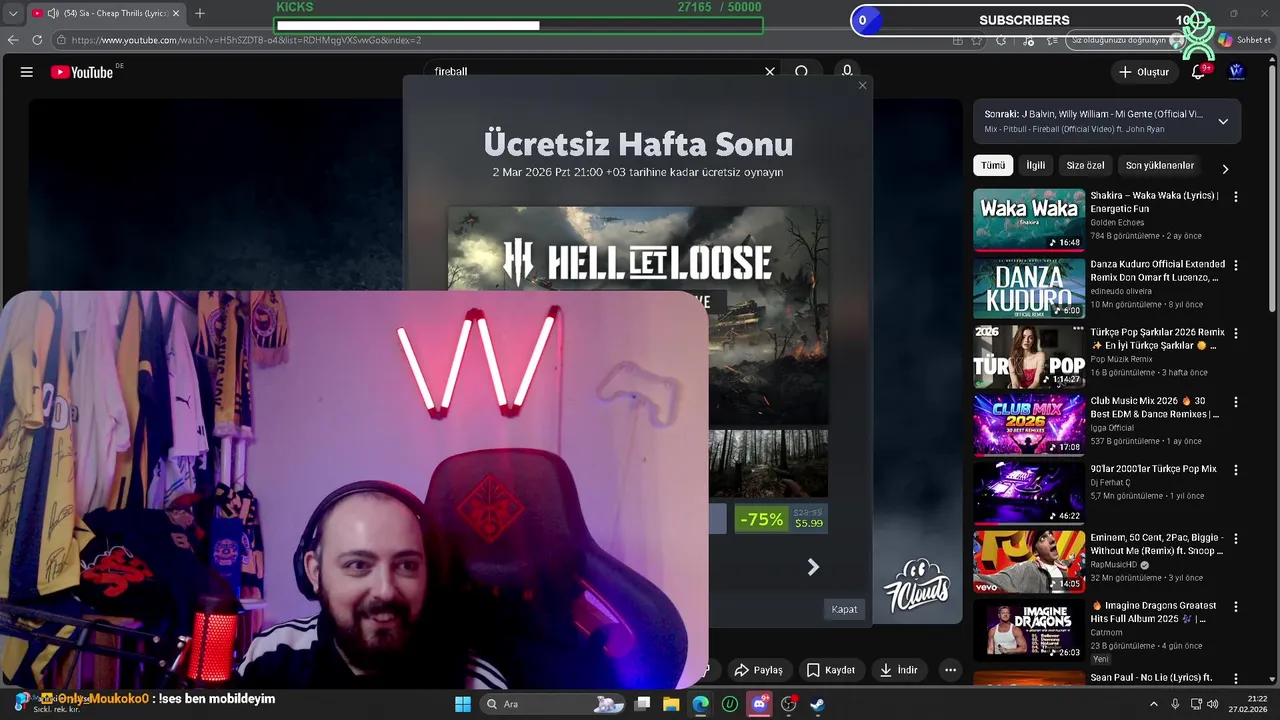Open options for Club Music Mix video
Screen dimensions: 1280x720
point(1236,402)
